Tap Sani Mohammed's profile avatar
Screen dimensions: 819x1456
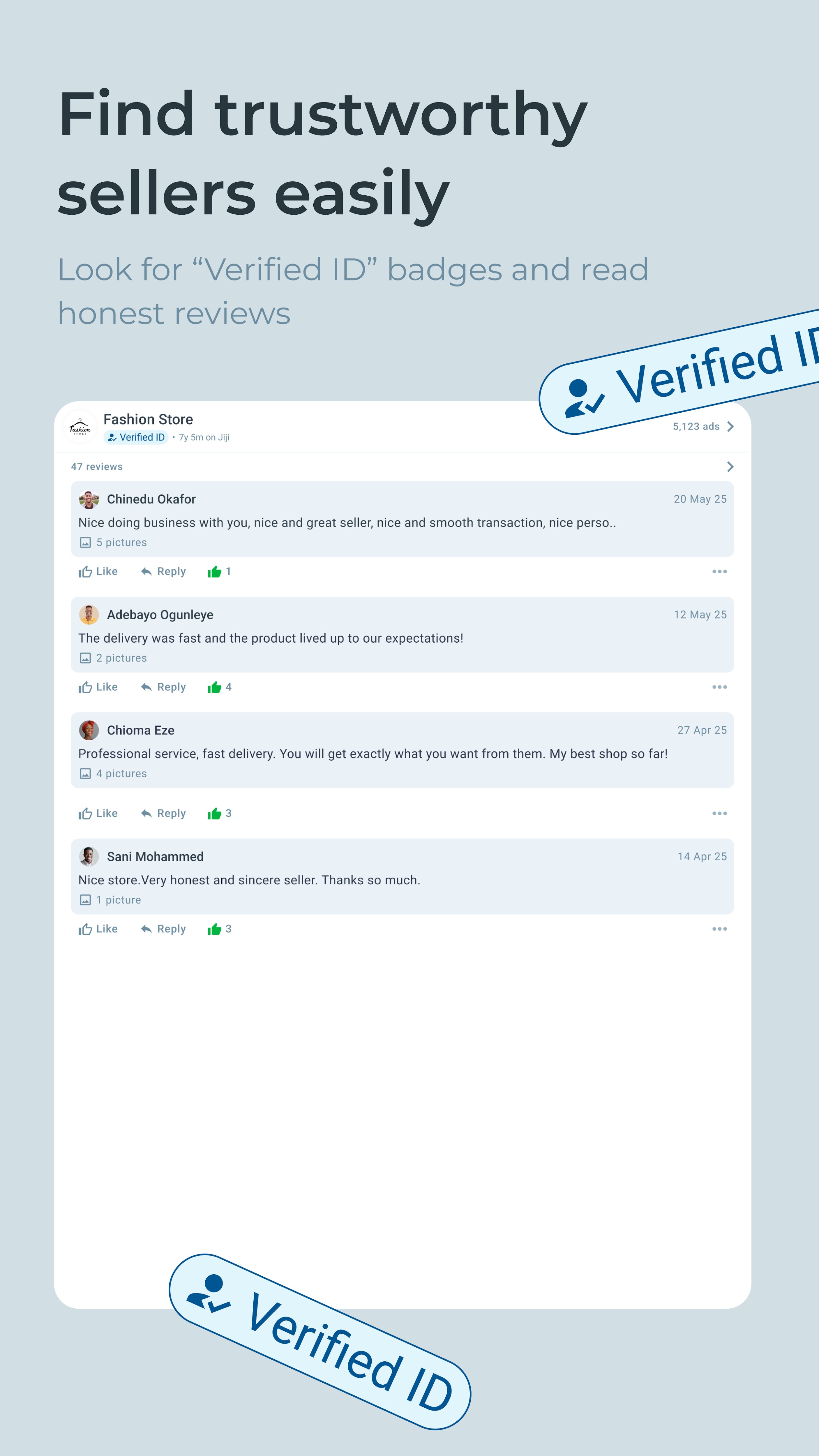(x=89, y=857)
